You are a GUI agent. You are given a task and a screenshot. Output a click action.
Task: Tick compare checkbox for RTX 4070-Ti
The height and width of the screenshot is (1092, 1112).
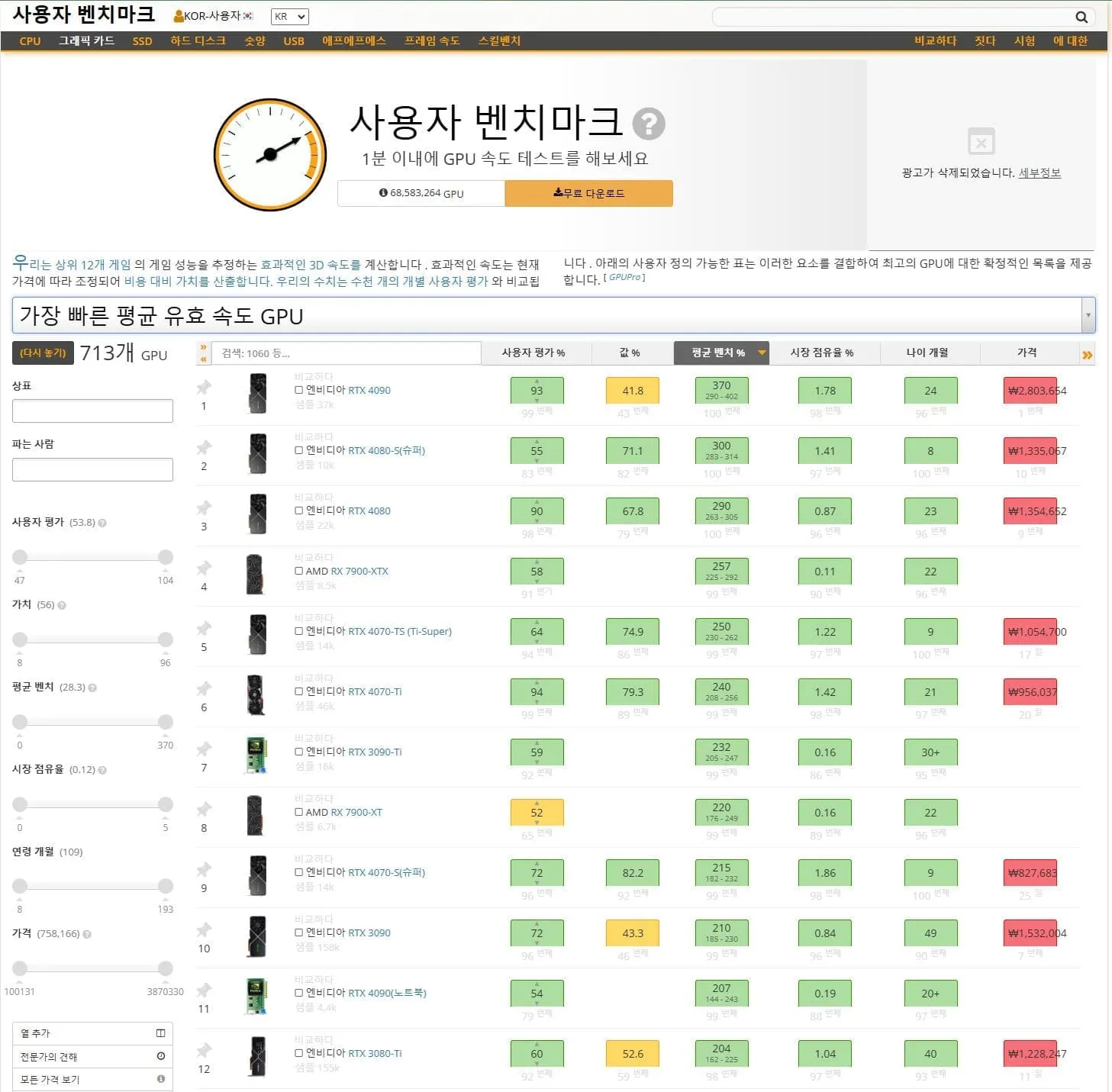point(298,691)
